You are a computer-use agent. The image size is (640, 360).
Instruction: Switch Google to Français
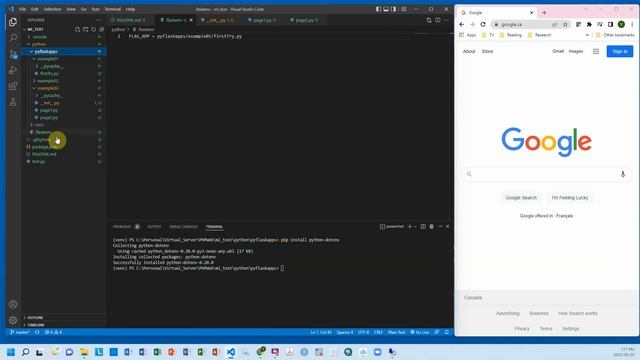(x=564, y=216)
